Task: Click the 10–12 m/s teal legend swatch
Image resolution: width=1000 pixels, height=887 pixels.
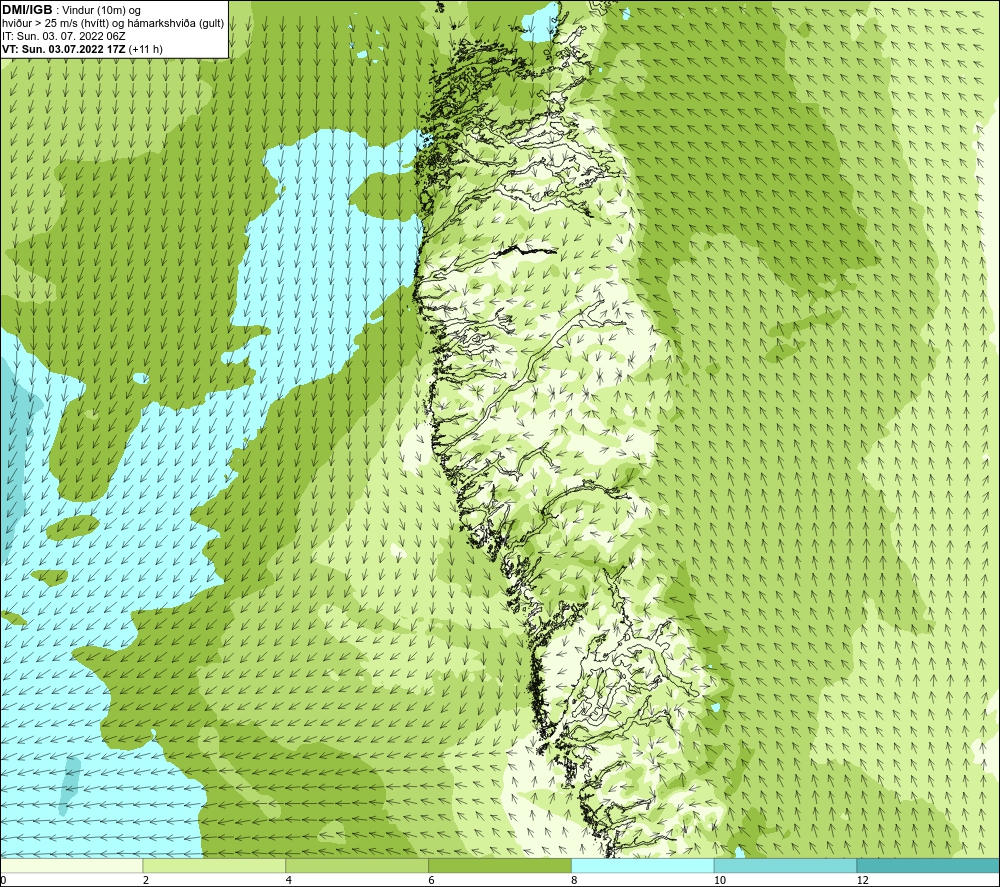Action: pos(786,865)
